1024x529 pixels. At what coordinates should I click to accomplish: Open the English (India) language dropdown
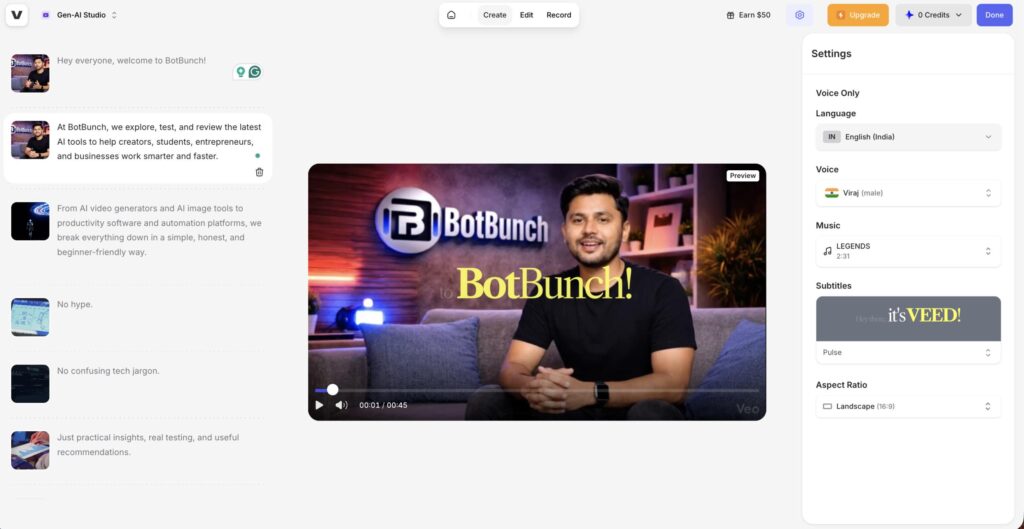(908, 137)
